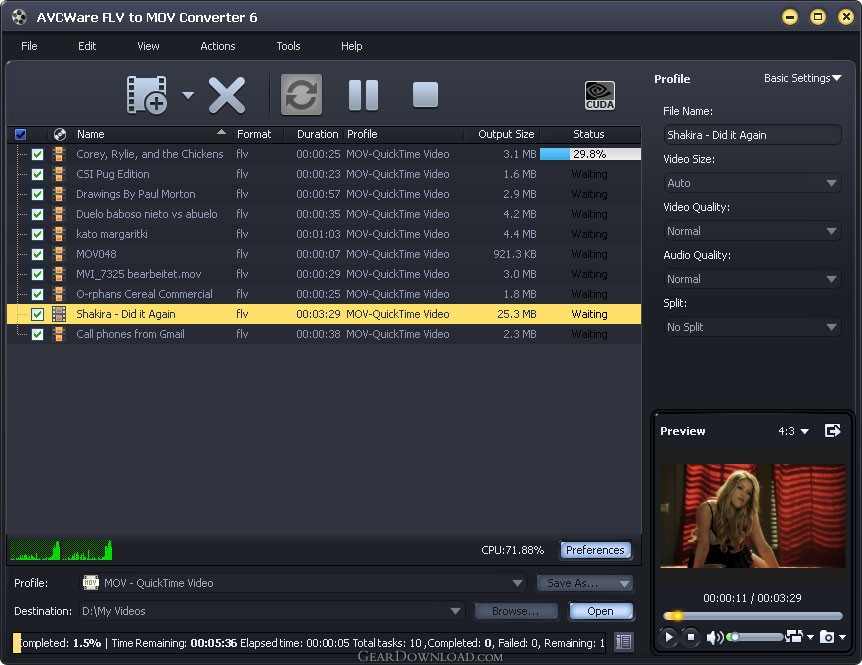The width and height of the screenshot is (862, 665).
Task: Click the Stop conversion square icon
Action: (x=426, y=95)
